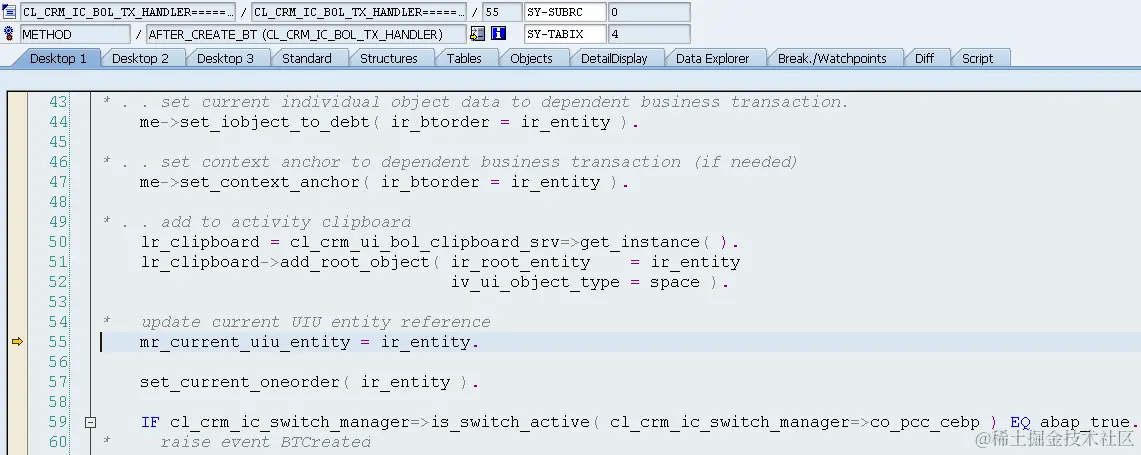The width and height of the screenshot is (1141, 455).
Task: Click the SY-SUBRC value field showing 0
Action: pos(649,12)
